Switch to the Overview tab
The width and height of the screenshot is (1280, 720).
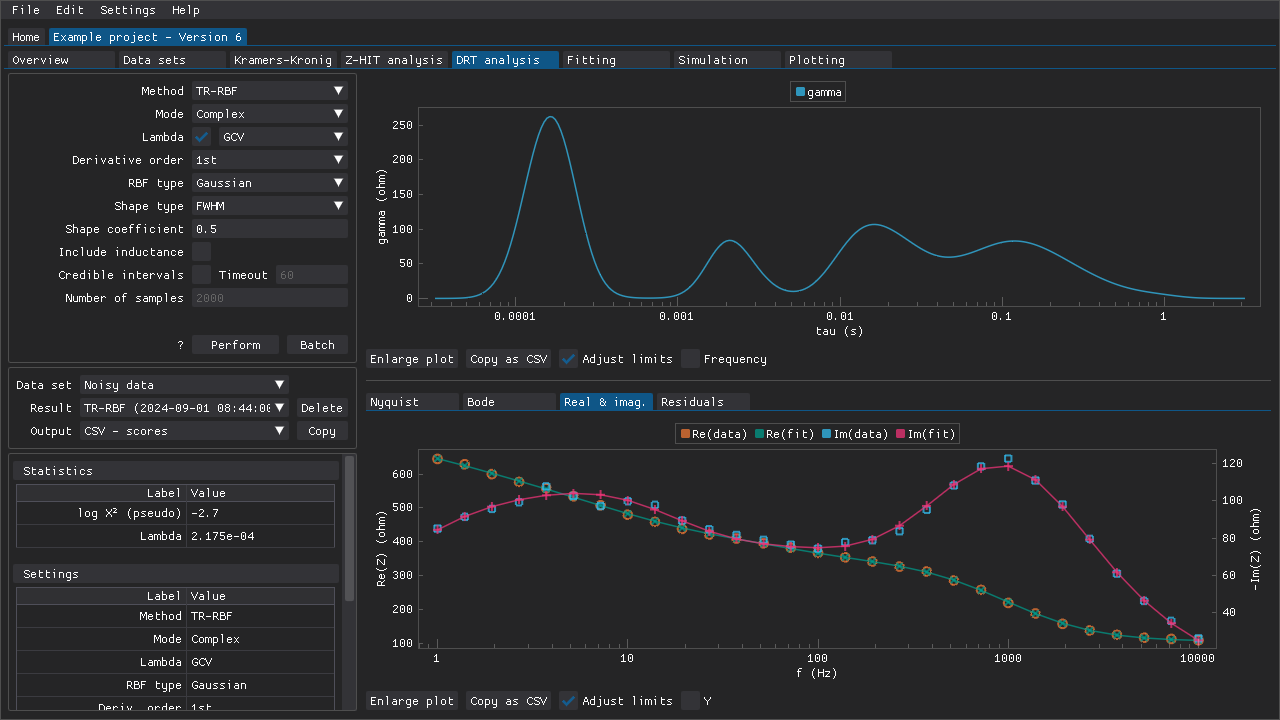[x=61, y=60]
